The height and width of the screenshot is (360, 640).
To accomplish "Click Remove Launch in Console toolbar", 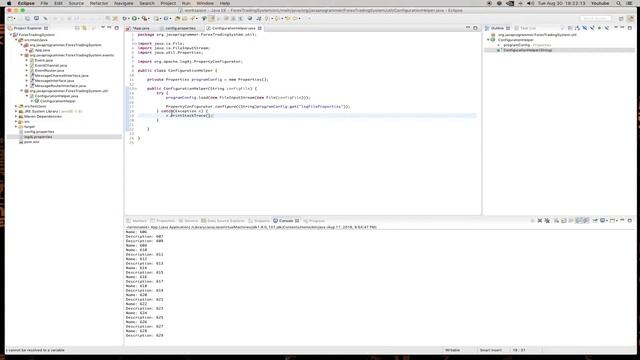I will (540, 220).
